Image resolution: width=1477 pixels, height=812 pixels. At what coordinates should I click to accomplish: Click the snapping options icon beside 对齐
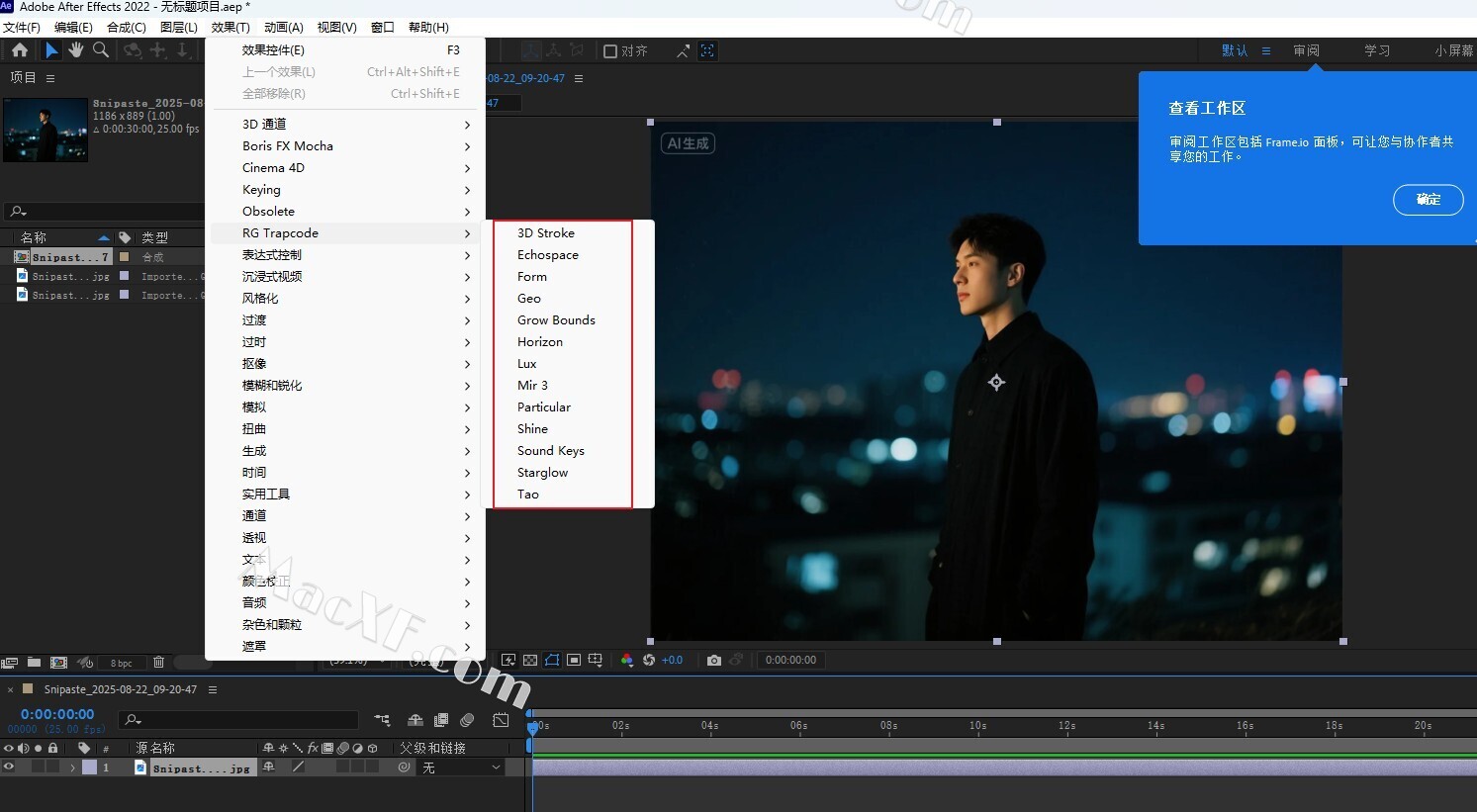pos(683,50)
